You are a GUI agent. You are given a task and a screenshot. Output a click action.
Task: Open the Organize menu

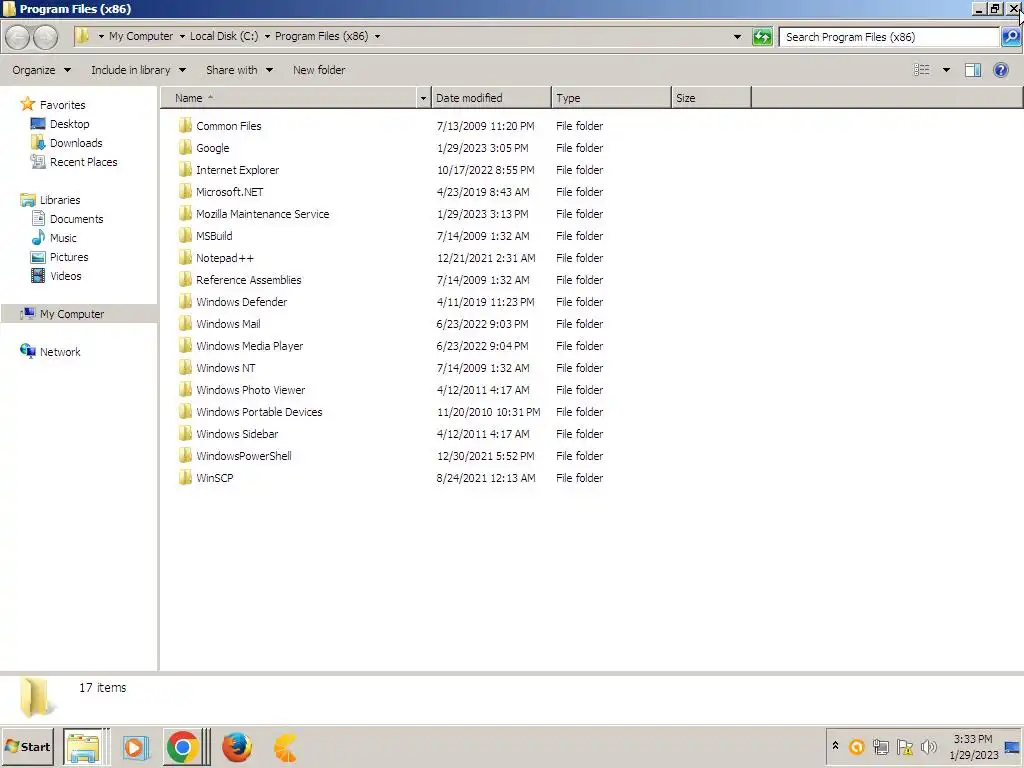(41, 70)
